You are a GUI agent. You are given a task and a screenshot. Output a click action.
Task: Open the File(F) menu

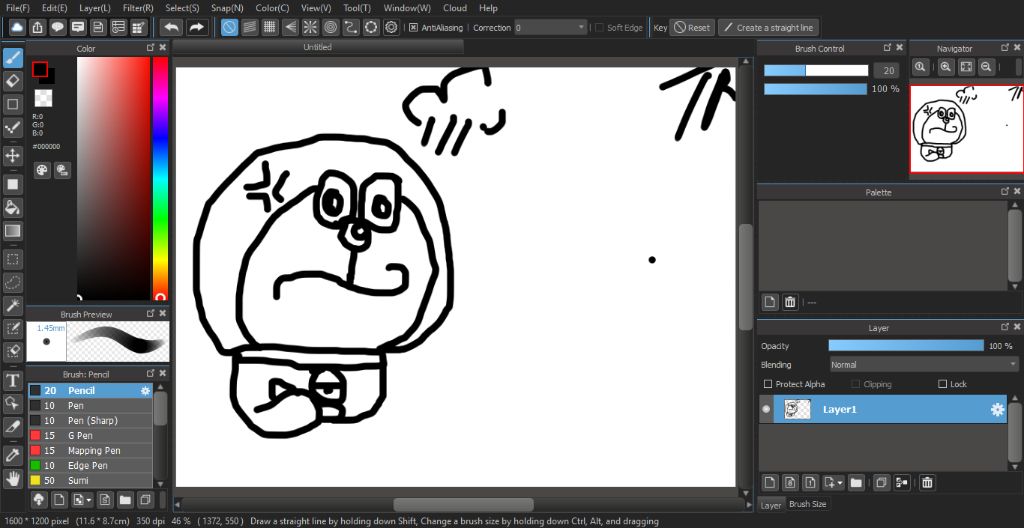17,8
